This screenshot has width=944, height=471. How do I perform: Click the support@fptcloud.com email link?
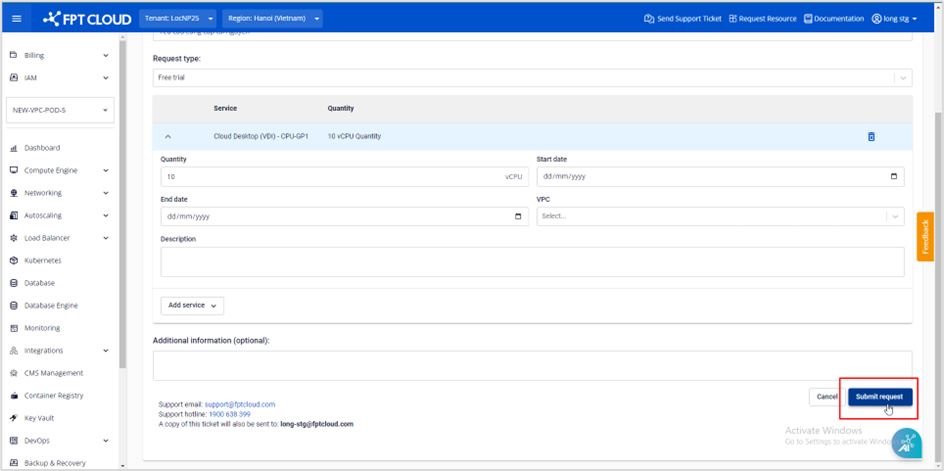tap(239, 404)
